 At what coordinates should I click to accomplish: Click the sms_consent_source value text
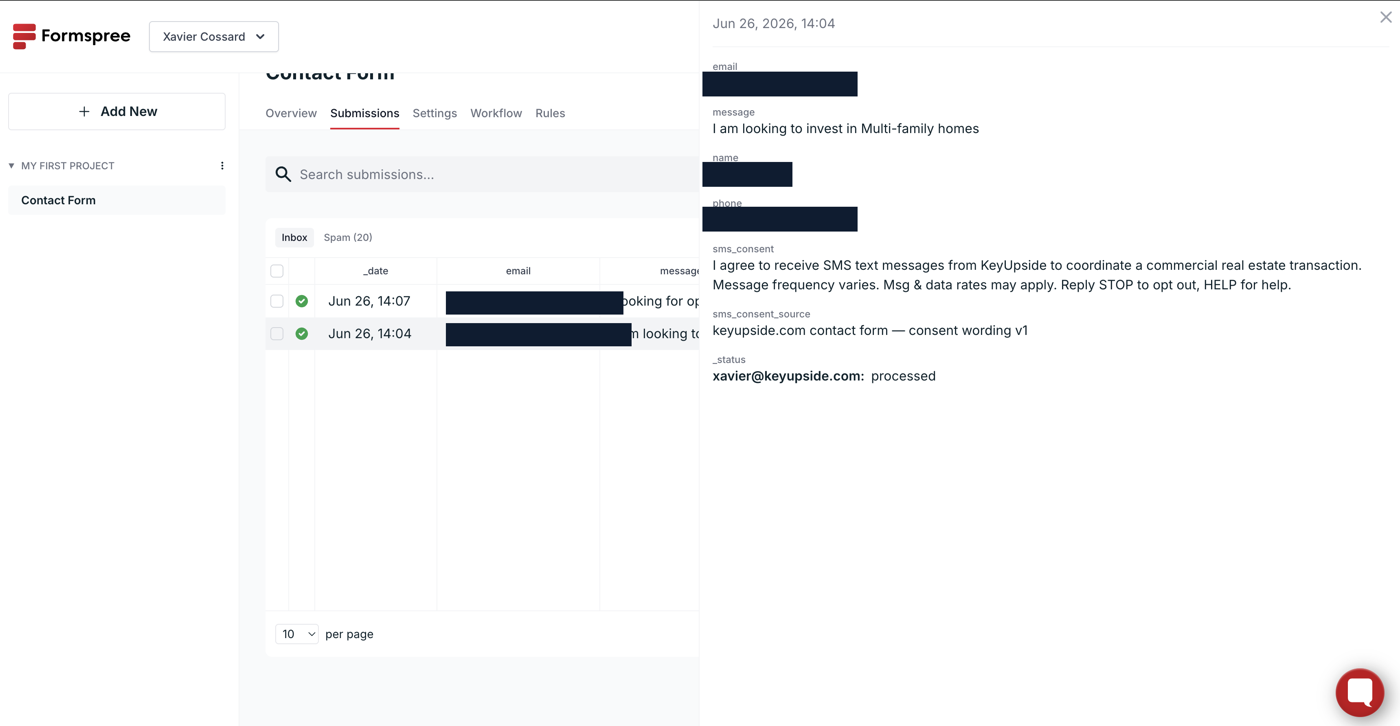pos(870,331)
